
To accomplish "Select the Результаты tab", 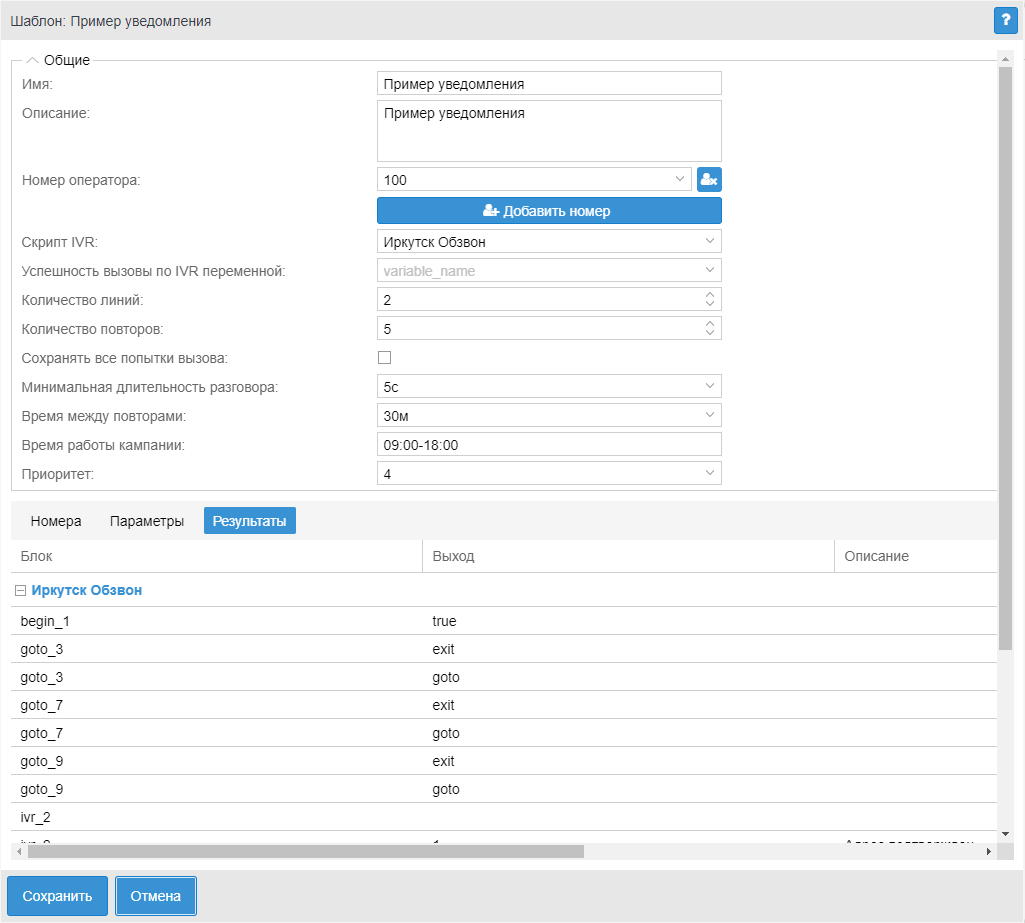I will tap(250, 521).
